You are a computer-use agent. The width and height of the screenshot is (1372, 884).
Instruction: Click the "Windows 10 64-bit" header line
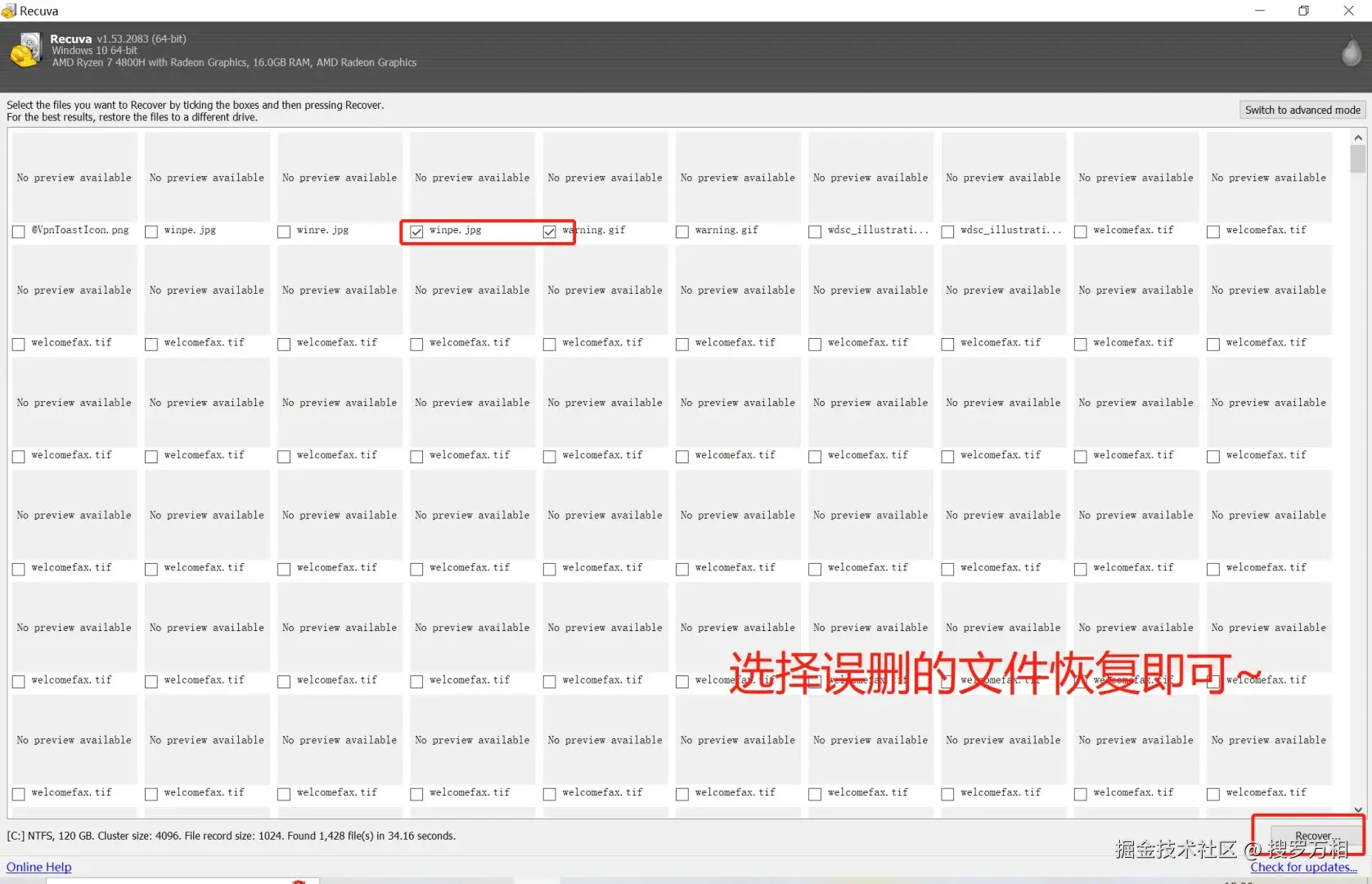coord(94,51)
